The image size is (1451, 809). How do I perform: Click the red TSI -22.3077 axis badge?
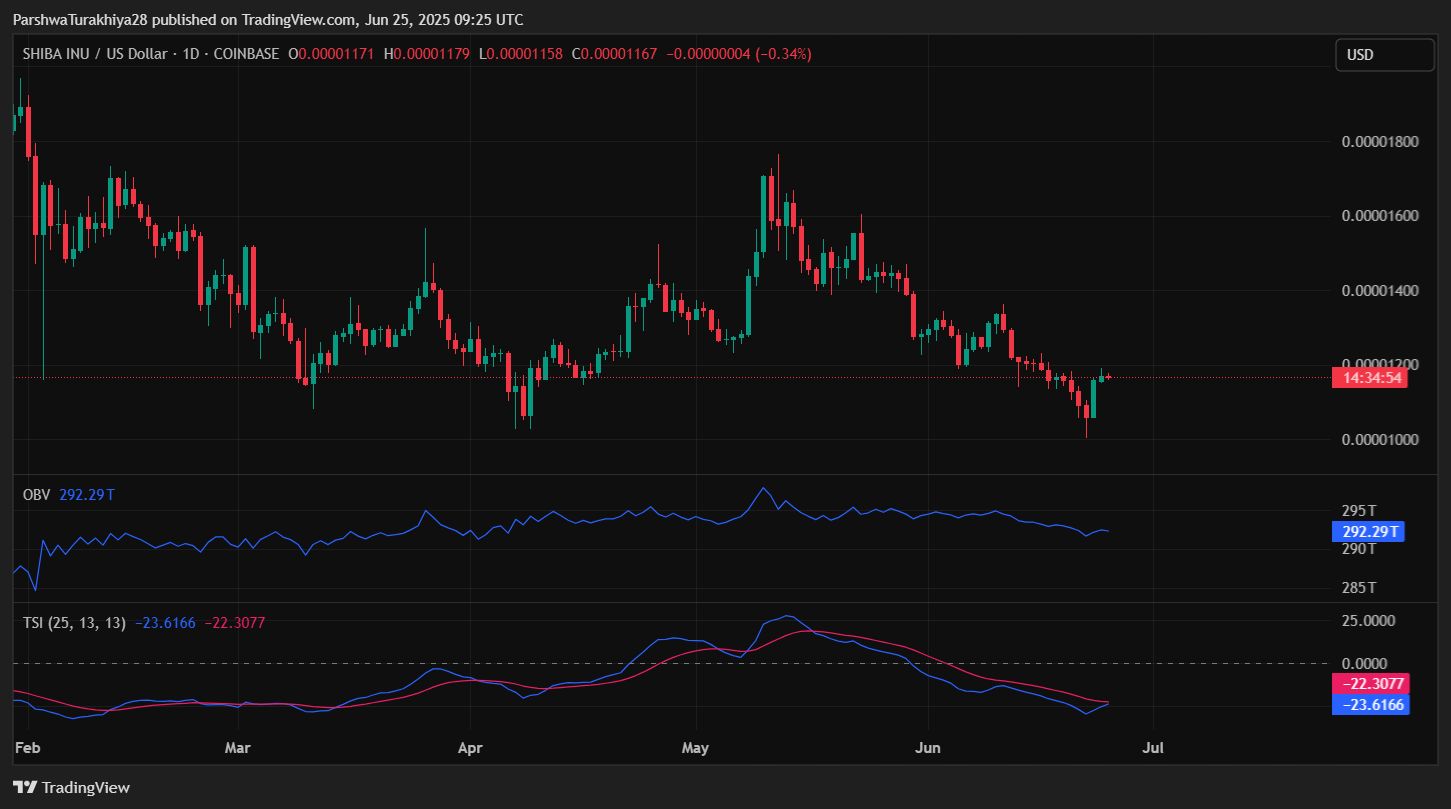pos(1370,685)
